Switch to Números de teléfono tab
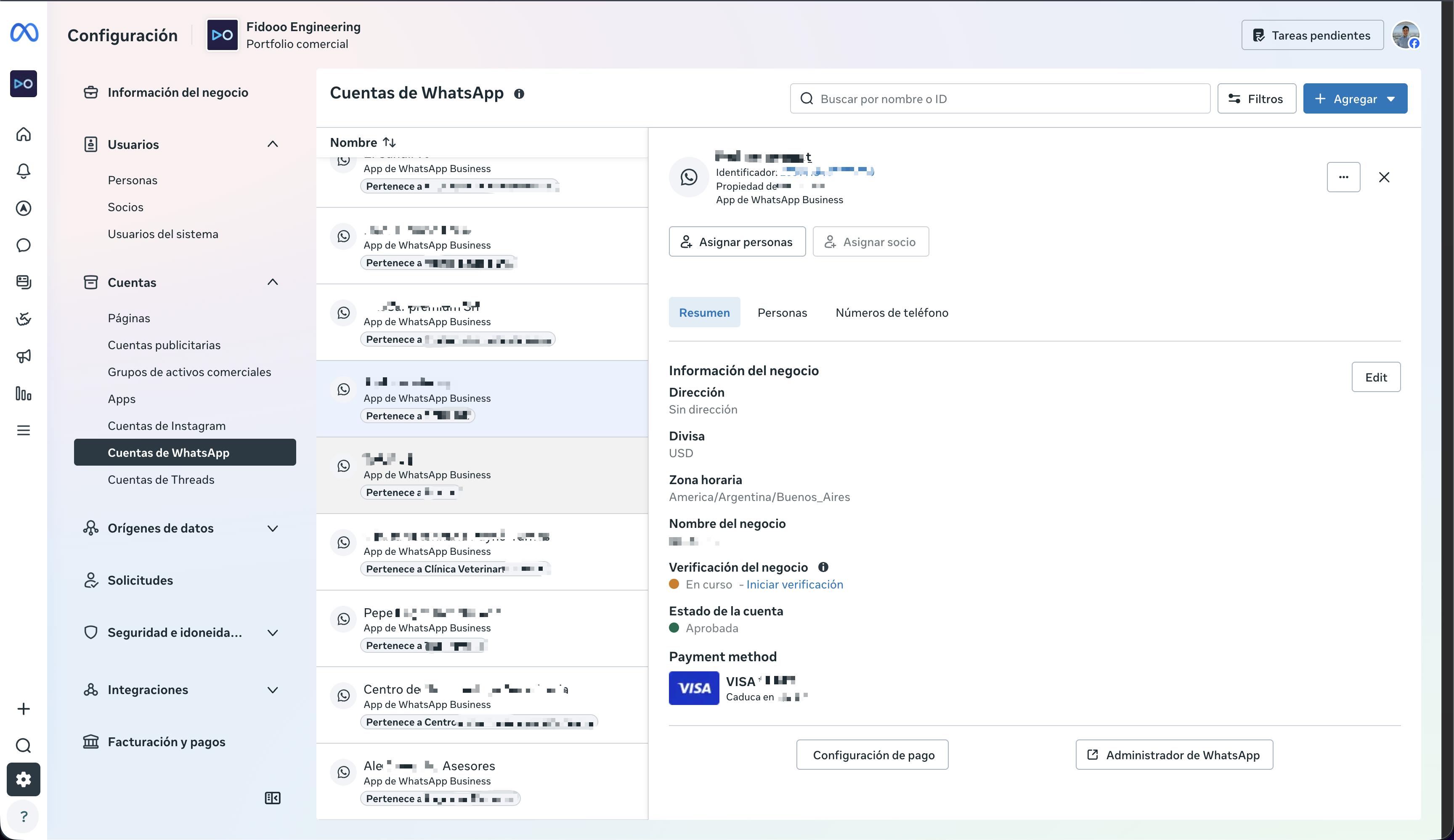Image resolution: width=1454 pixels, height=840 pixels. 892,312
